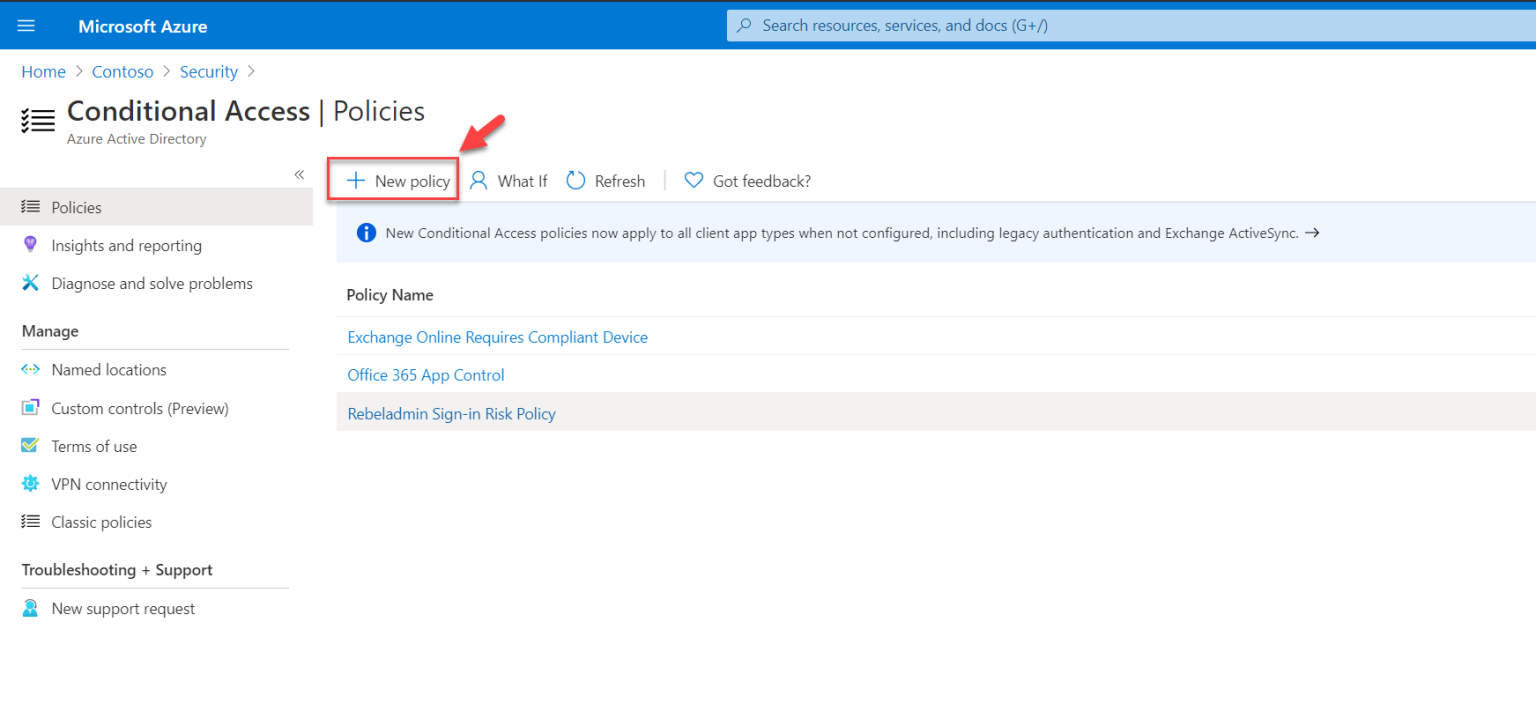Follow the client app types notice arrow
The height and width of the screenshot is (726, 1536).
1313,232
